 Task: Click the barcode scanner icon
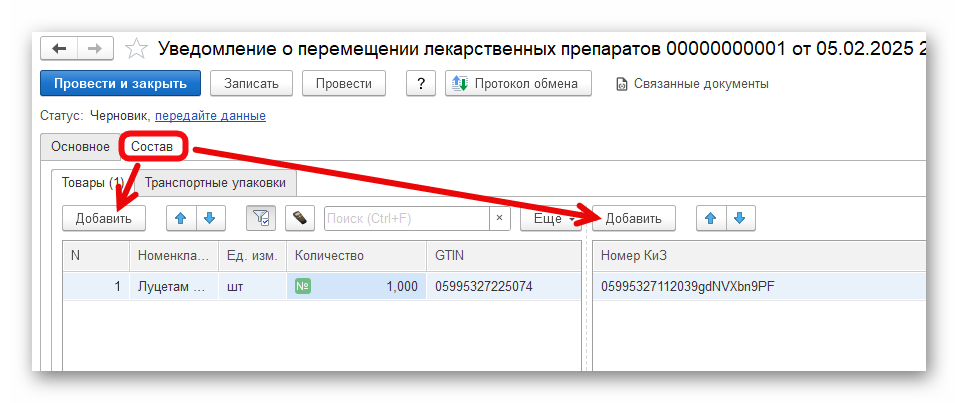pyautogui.click(x=299, y=219)
